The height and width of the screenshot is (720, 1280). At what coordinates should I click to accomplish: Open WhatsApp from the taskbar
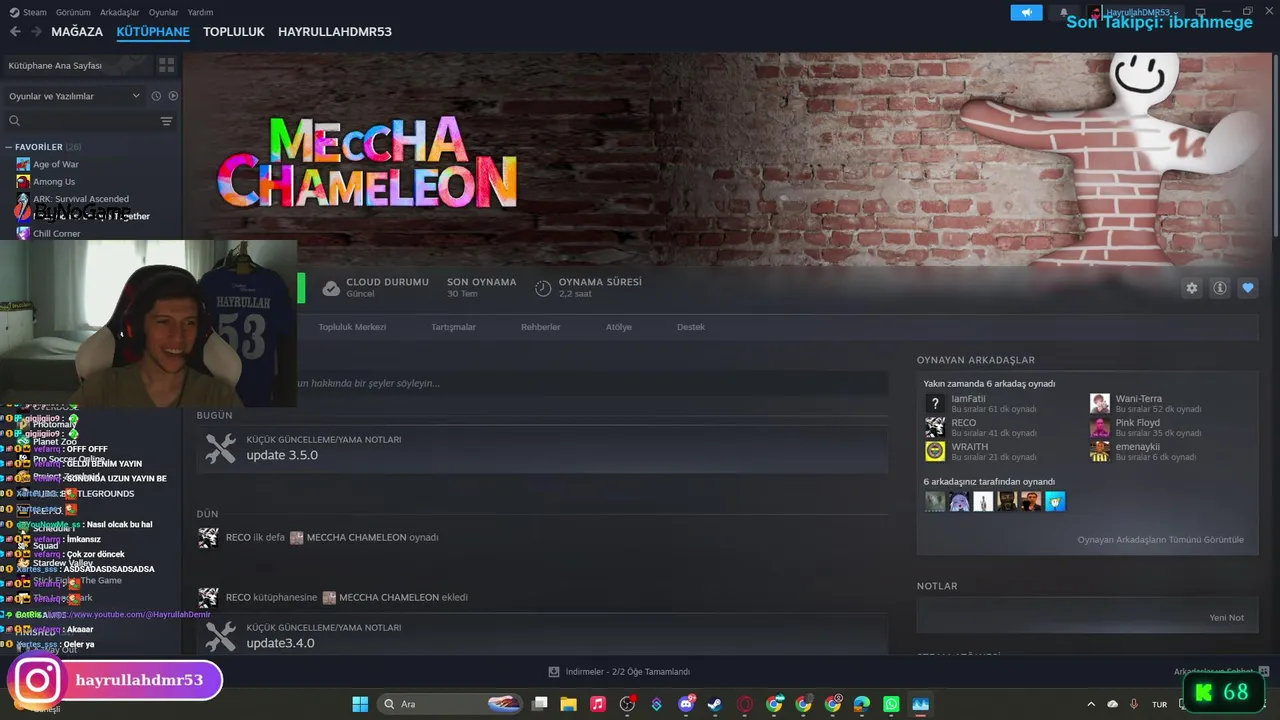click(x=891, y=704)
